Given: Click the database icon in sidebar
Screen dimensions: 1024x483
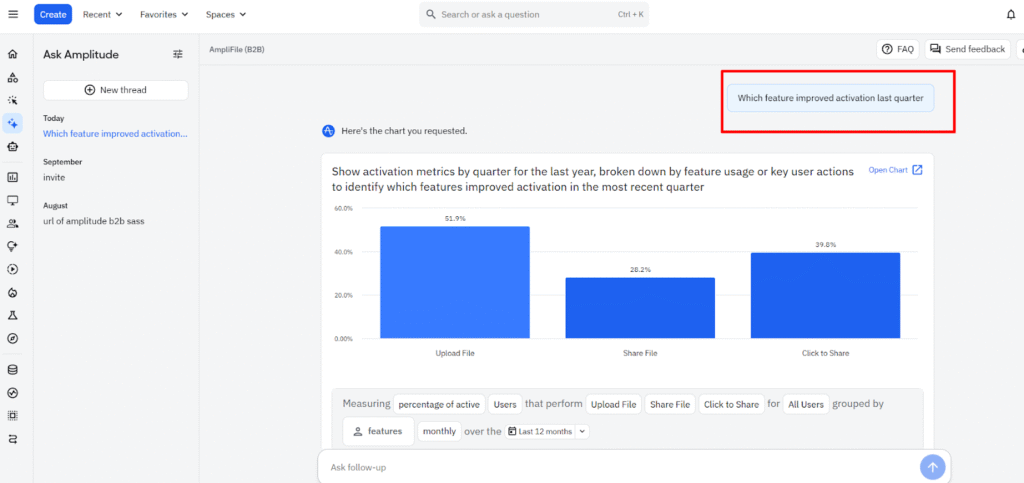Looking at the screenshot, I should click(13, 369).
